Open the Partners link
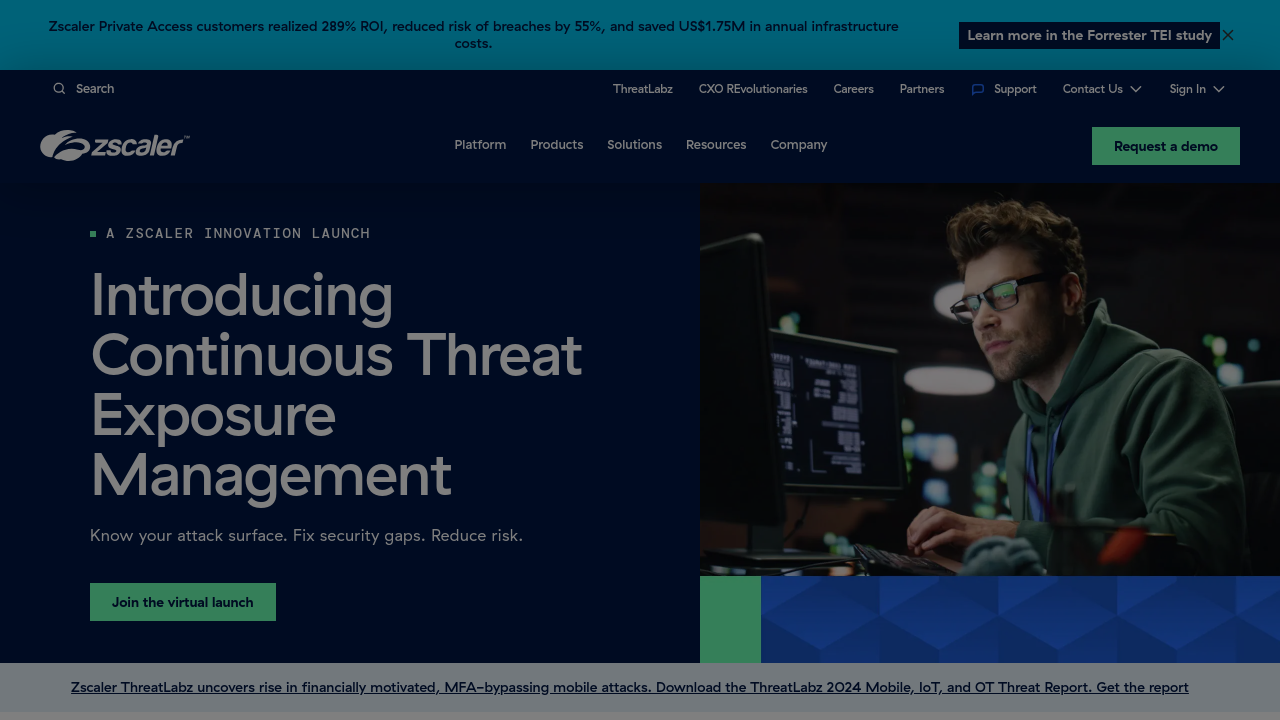 [x=921, y=89]
